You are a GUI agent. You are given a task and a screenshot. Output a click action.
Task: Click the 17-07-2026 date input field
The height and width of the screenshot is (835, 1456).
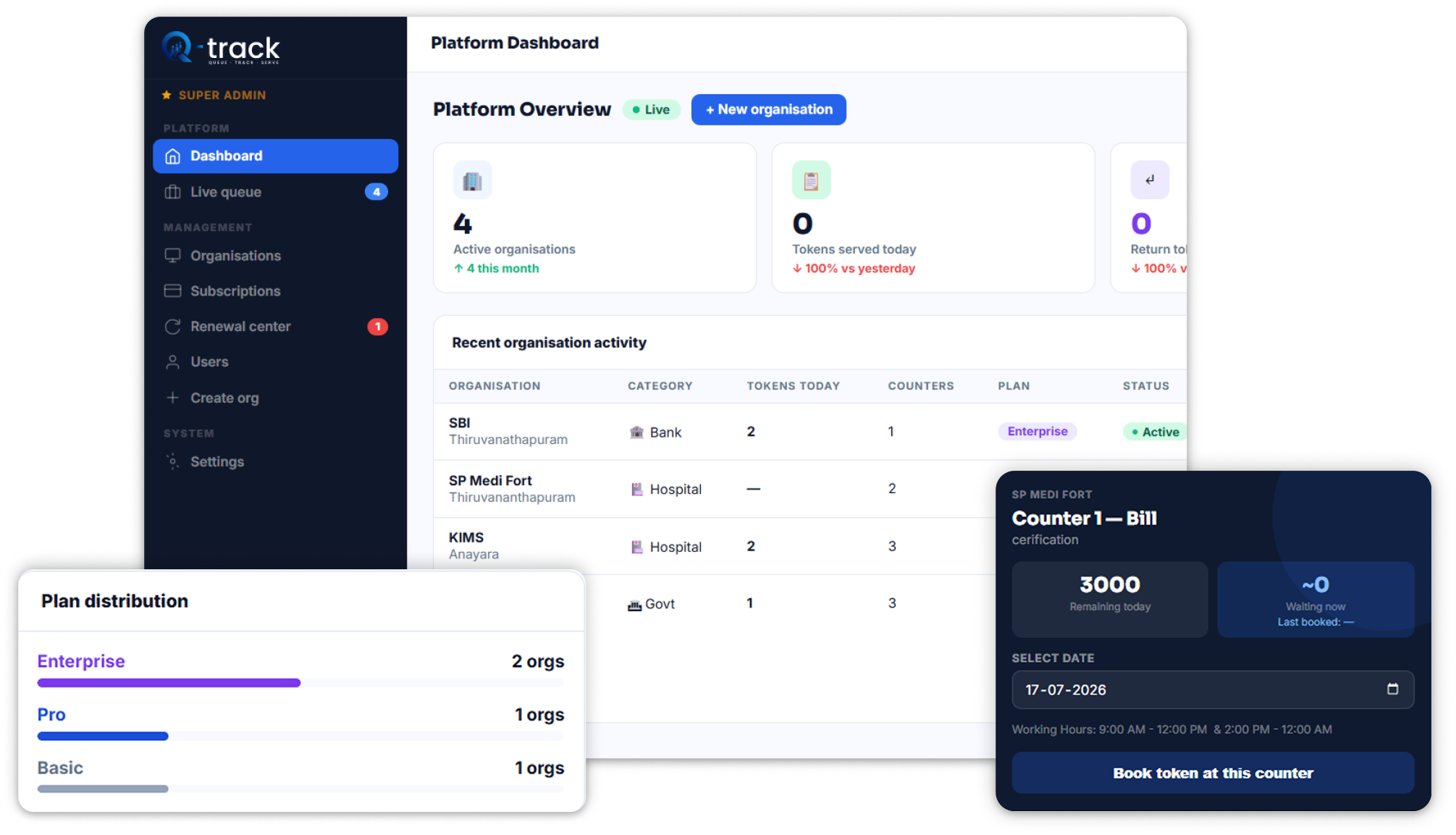tap(1212, 689)
